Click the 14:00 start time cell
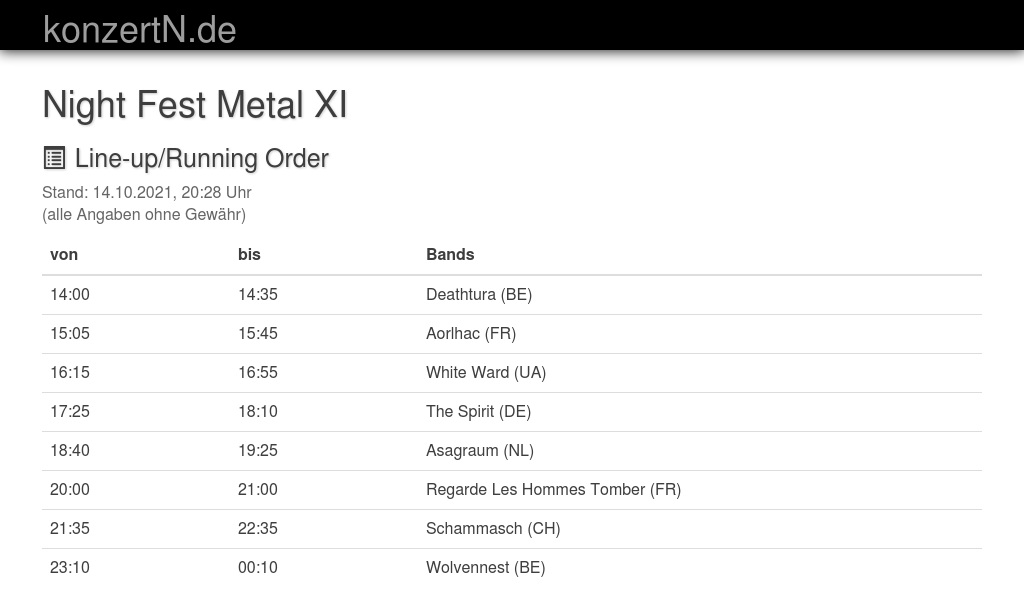The width and height of the screenshot is (1024, 607). coord(70,294)
